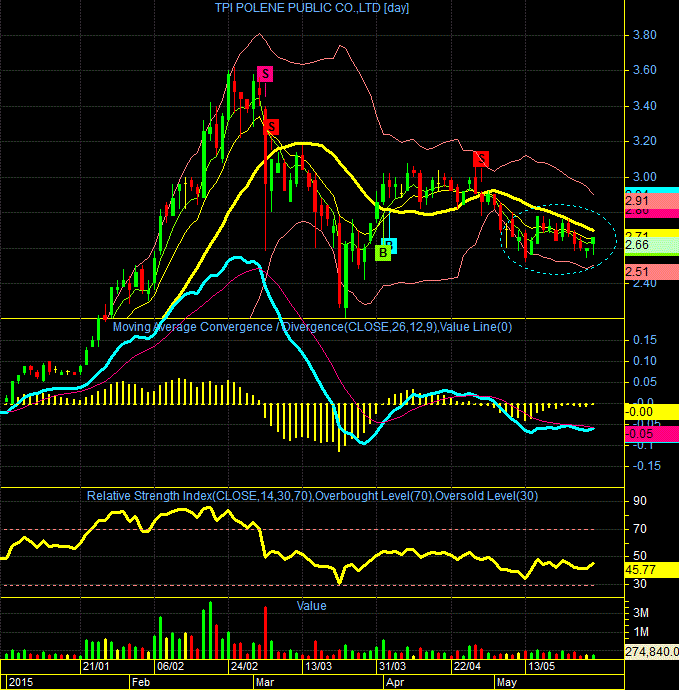Click the 30 oversold RSI axis label
Viewport: 689px width, 691px height.
click(x=639, y=584)
